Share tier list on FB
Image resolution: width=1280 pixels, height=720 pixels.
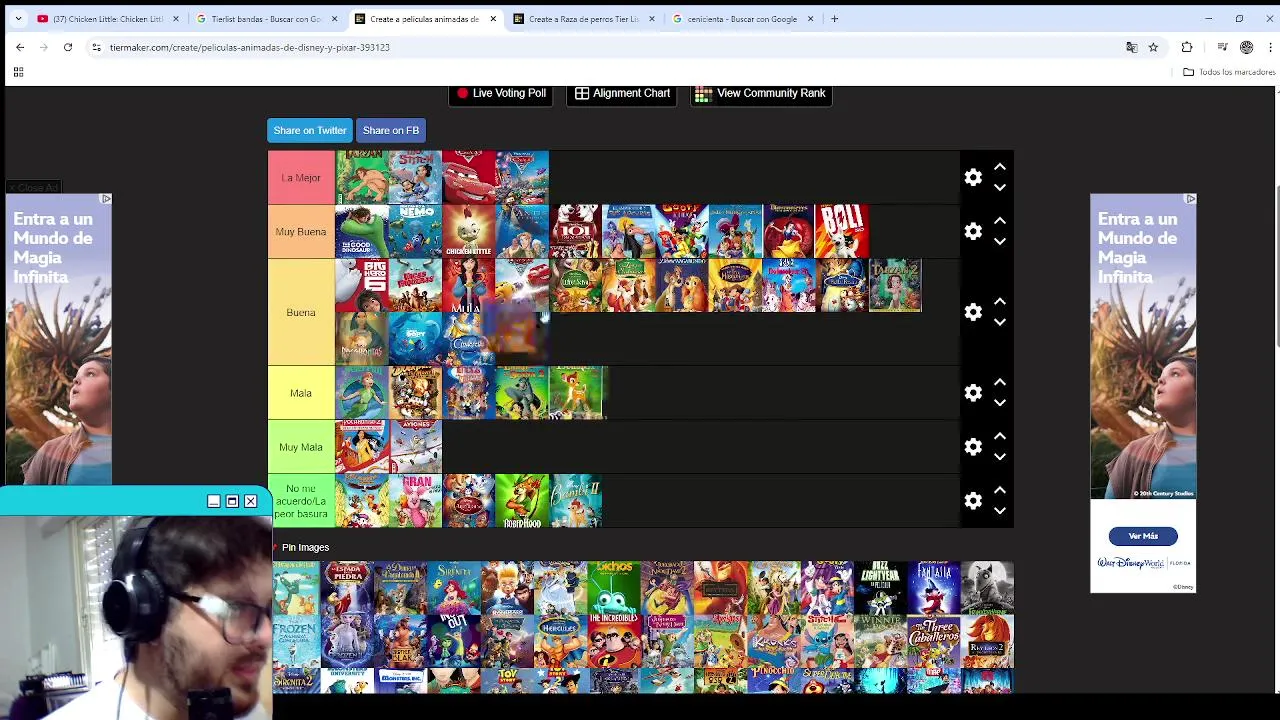pyautogui.click(x=391, y=130)
